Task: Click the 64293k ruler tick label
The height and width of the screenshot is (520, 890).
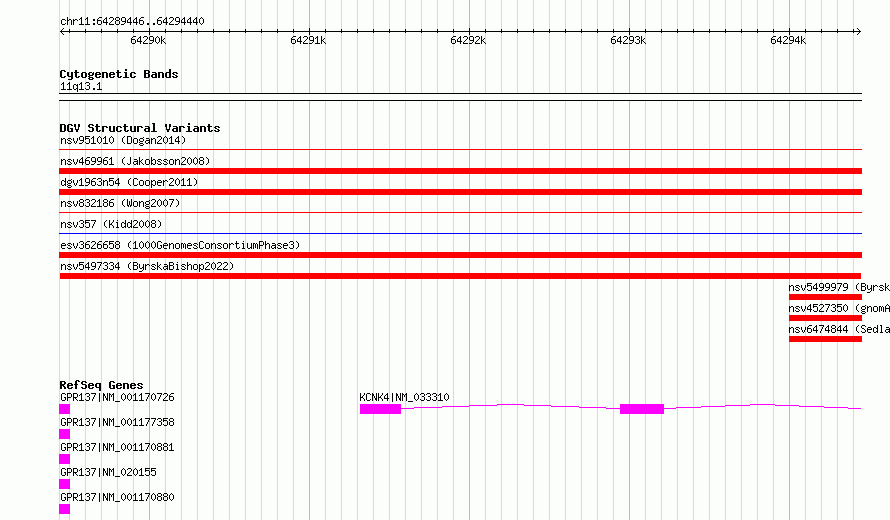Action: [628, 40]
